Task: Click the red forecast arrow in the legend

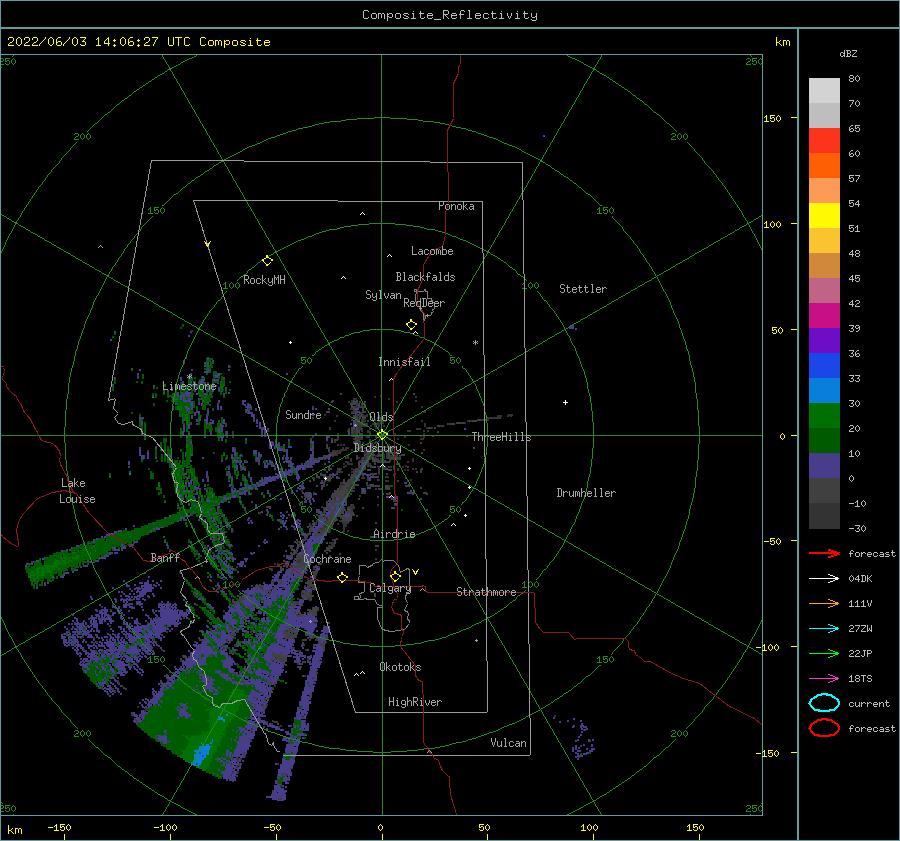Action: pos(824,553)
